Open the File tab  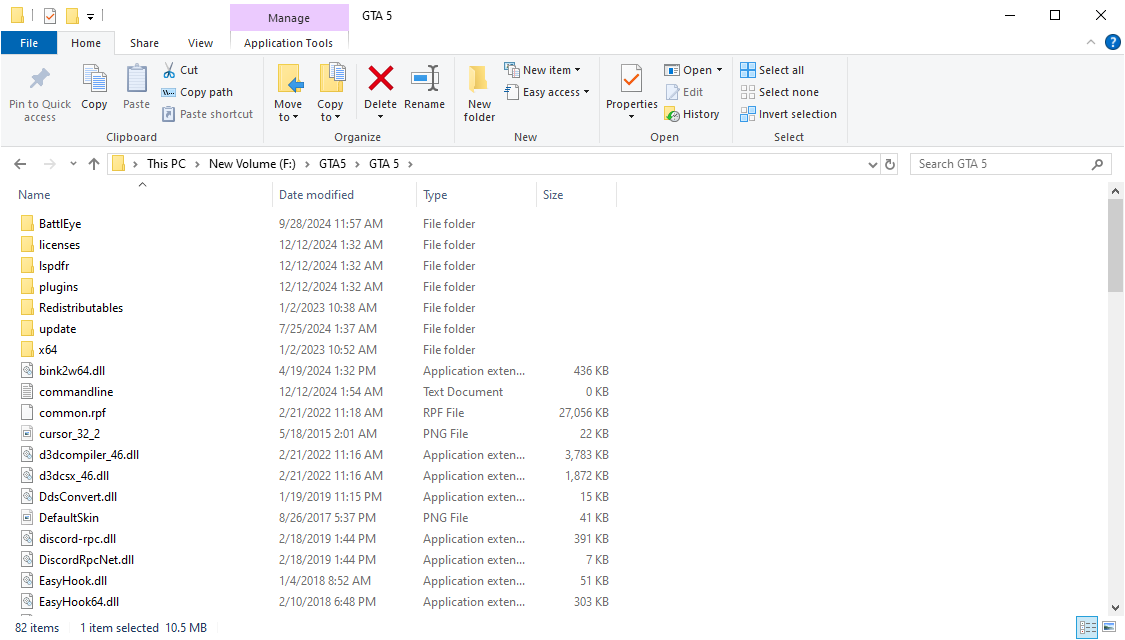(29, 43)
